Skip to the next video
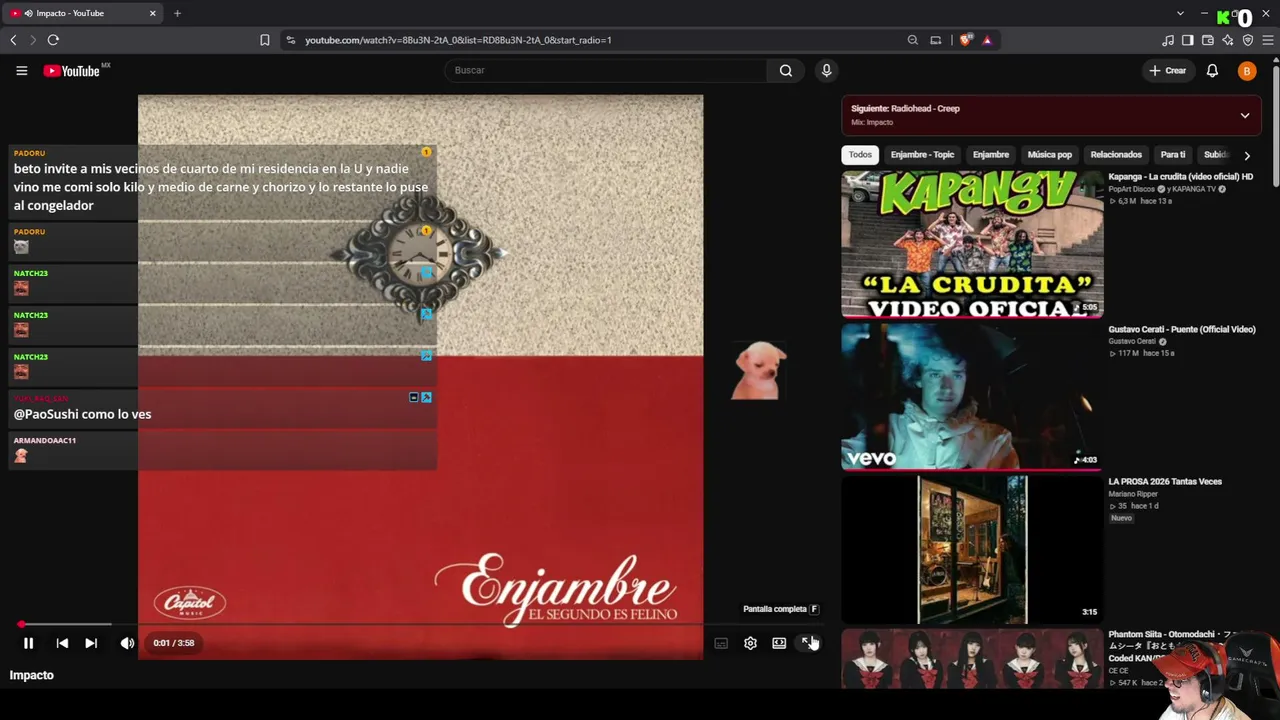This screenshot has width=1280, height=720. click(x=91, y=643)
